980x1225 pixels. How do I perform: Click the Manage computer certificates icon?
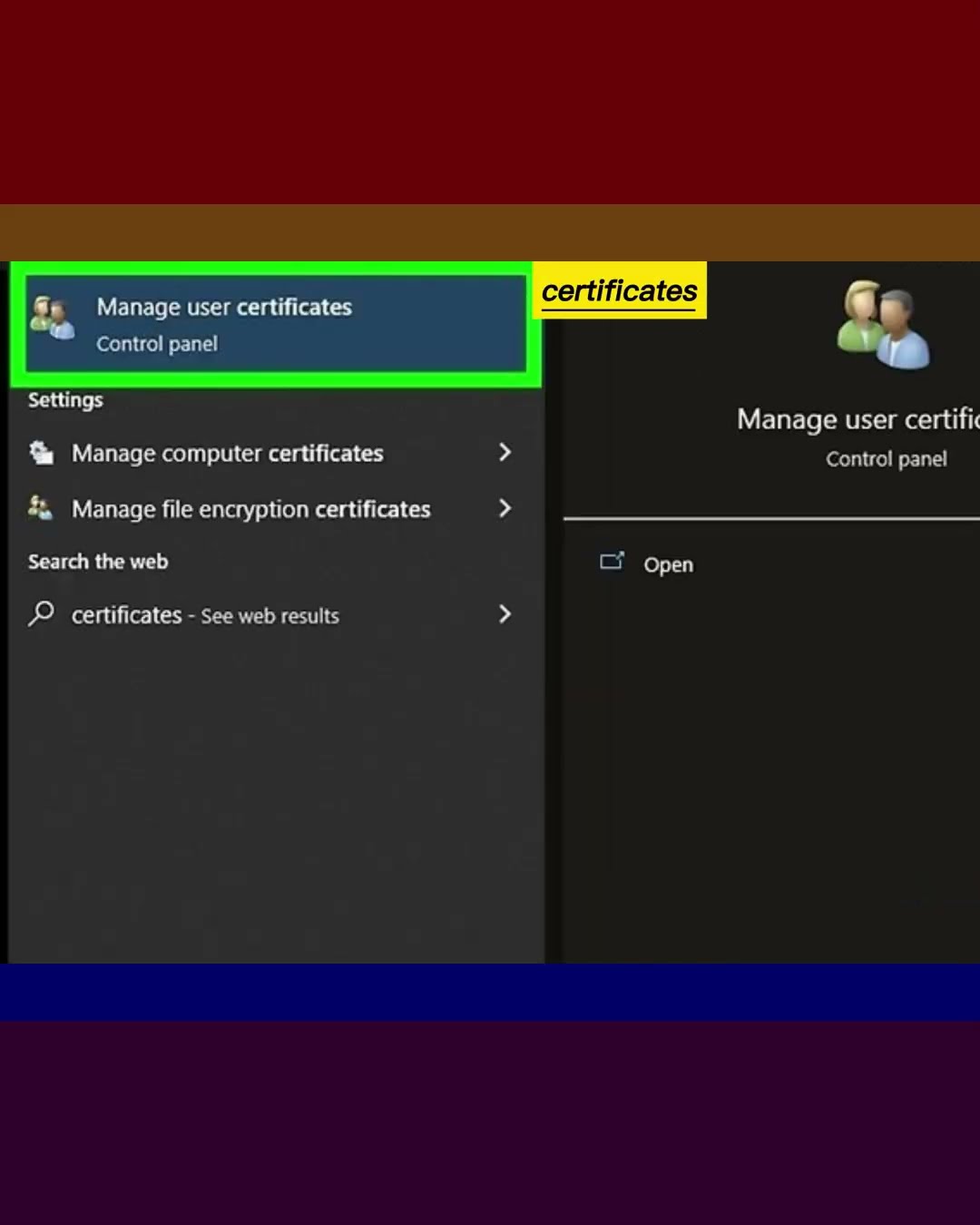pyautogui.click(x=42, y=452)
